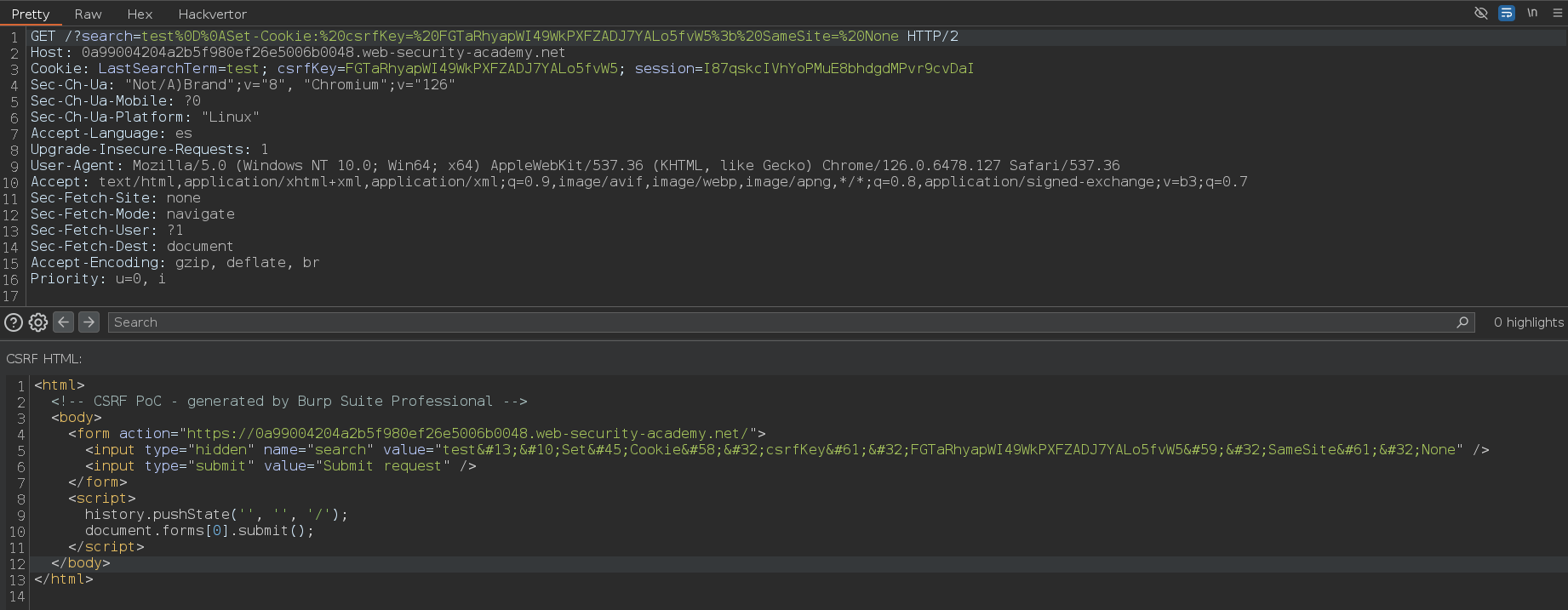Click the opening <script> tag line
This screenshot has height=610, width=1568.
tap(102, 499)
